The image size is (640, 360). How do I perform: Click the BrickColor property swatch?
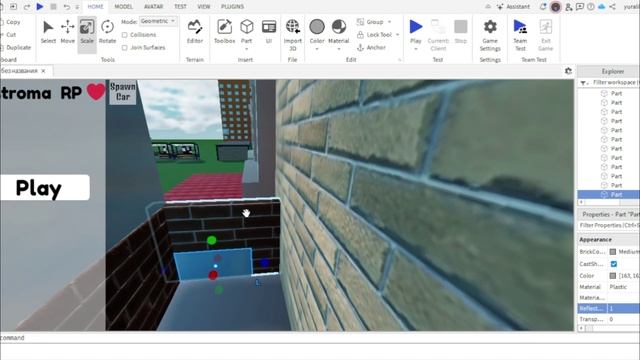click(x=613, y=252)
